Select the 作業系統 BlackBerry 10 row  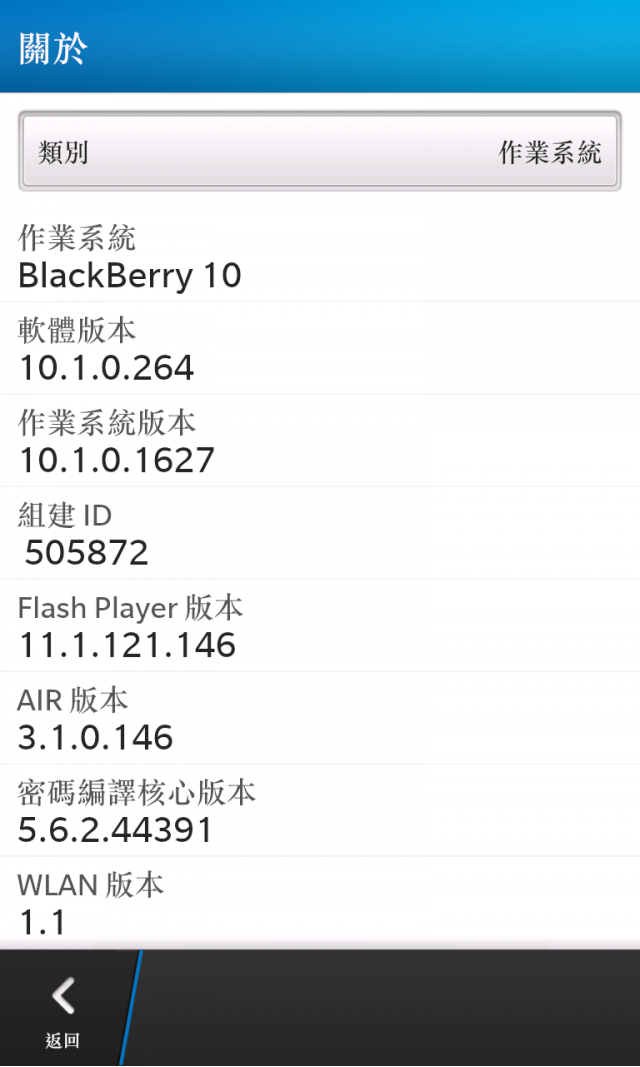point(320,257)
